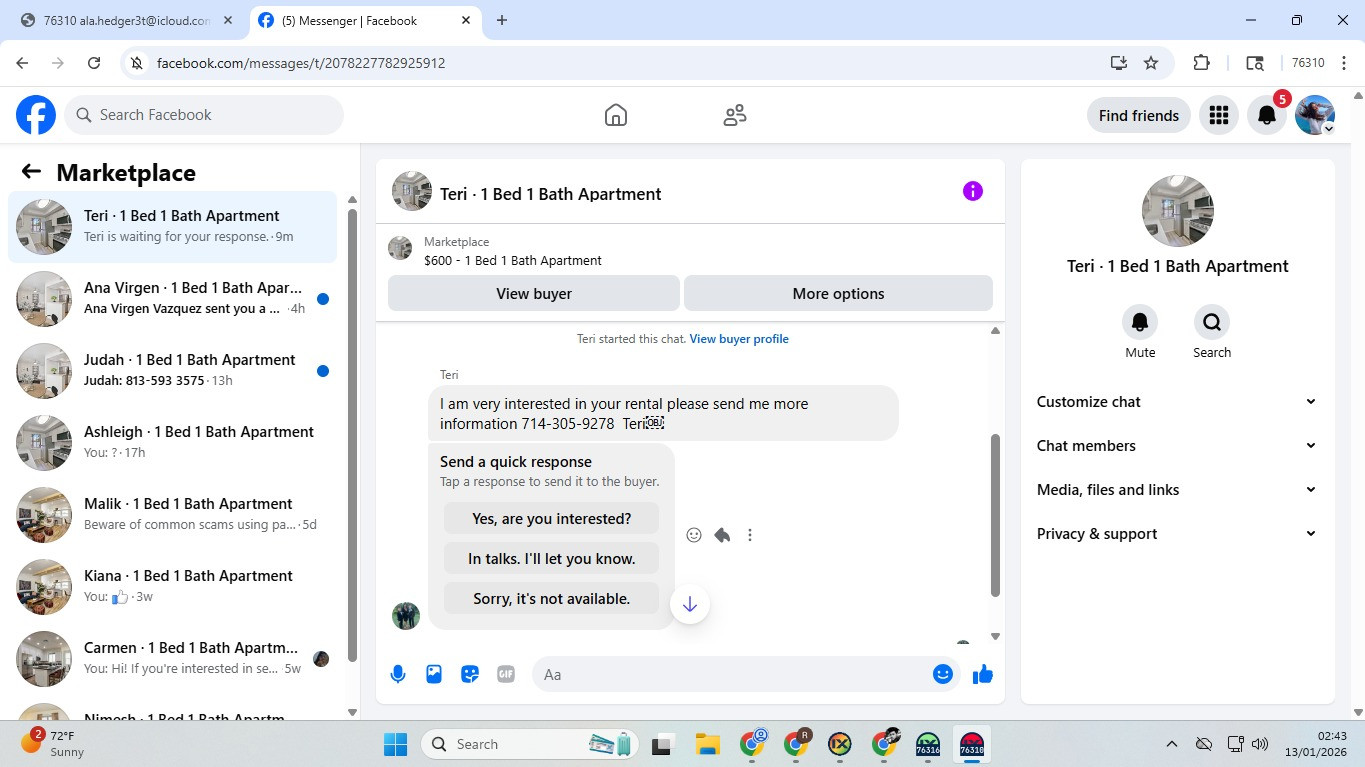The height and width of the screenshot is (767, 1365).
Task: Click the browser address bar URL
Action: 301,63
